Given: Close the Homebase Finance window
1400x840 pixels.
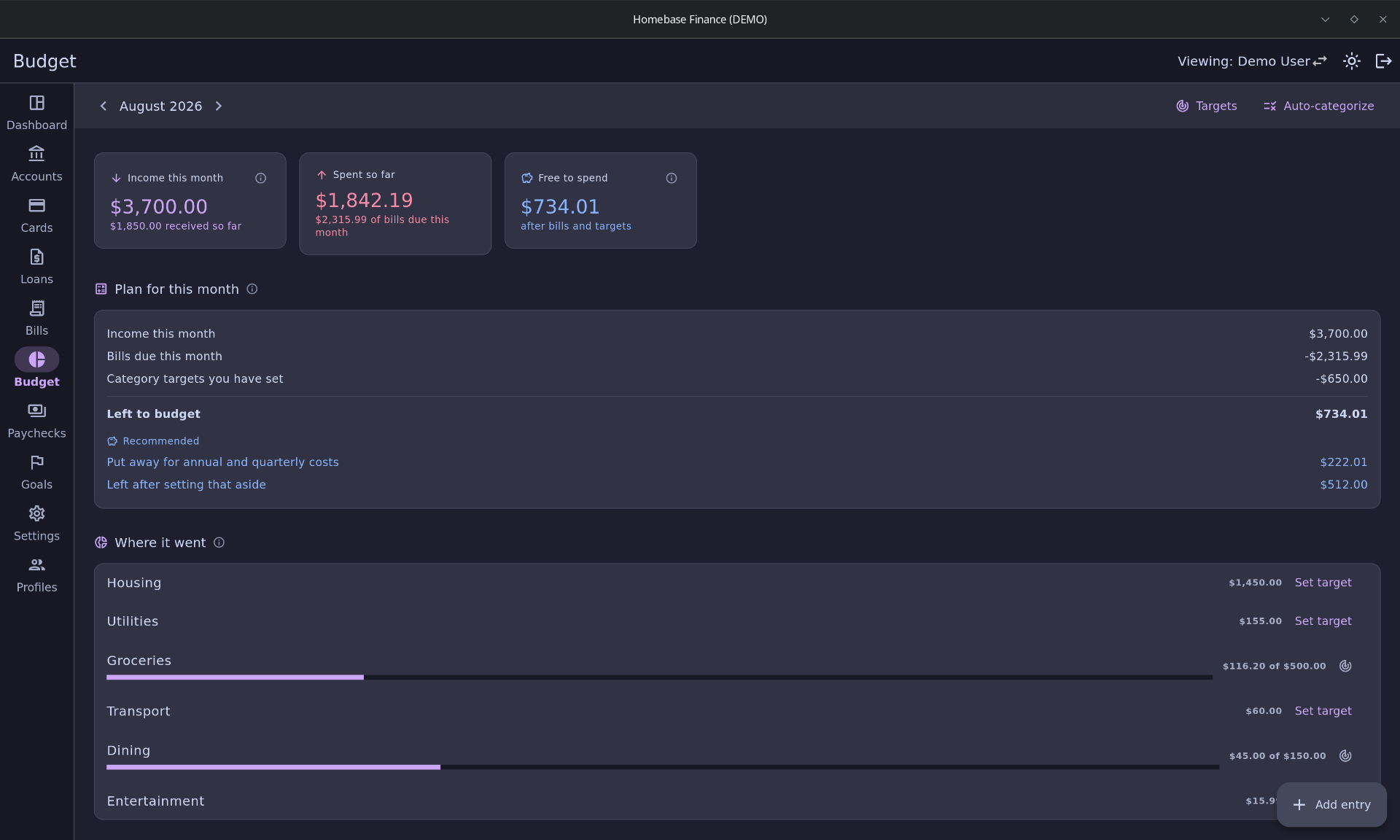Looking at the screenshot, I should click(x=1383, y=20).
